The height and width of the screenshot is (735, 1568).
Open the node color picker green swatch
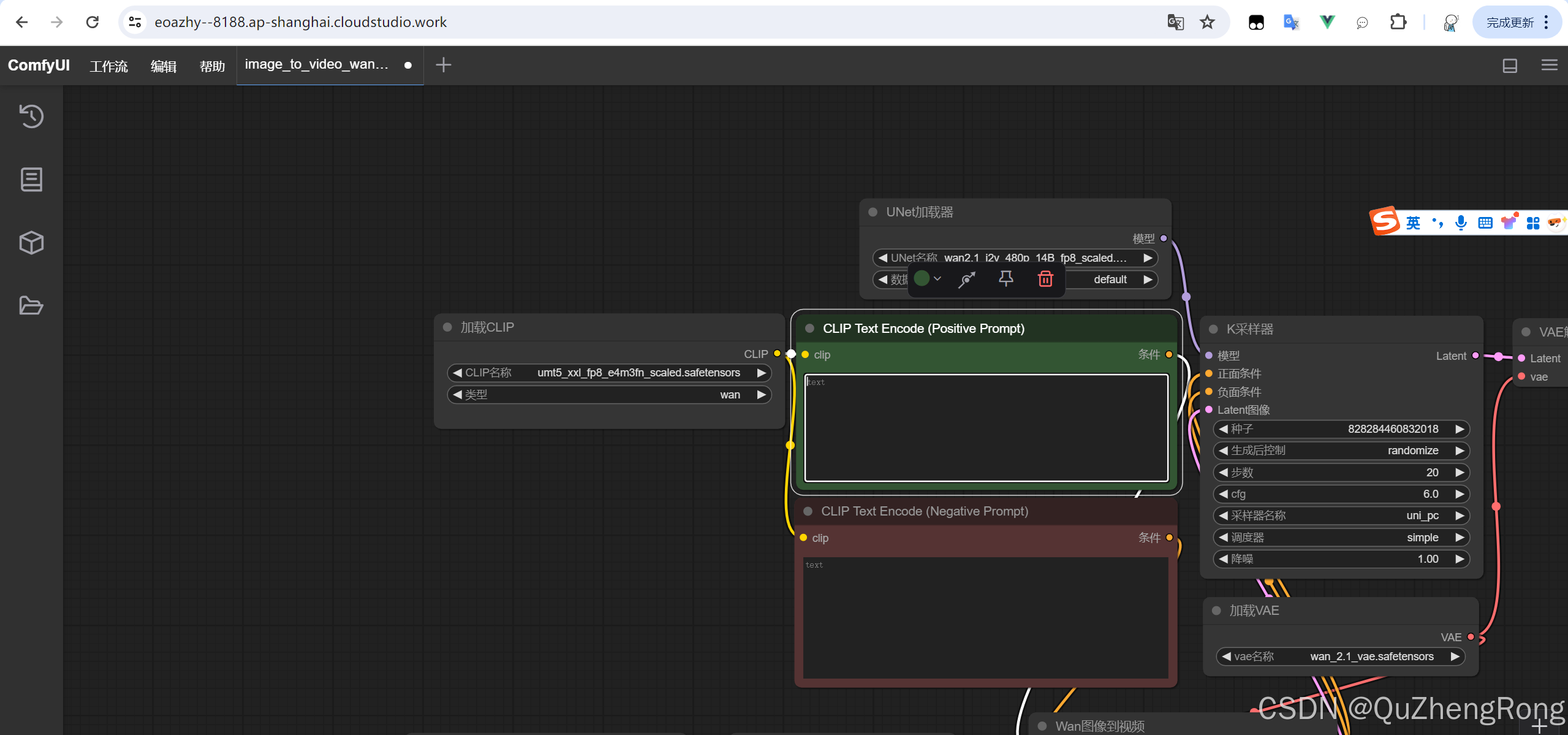[922, 279]
